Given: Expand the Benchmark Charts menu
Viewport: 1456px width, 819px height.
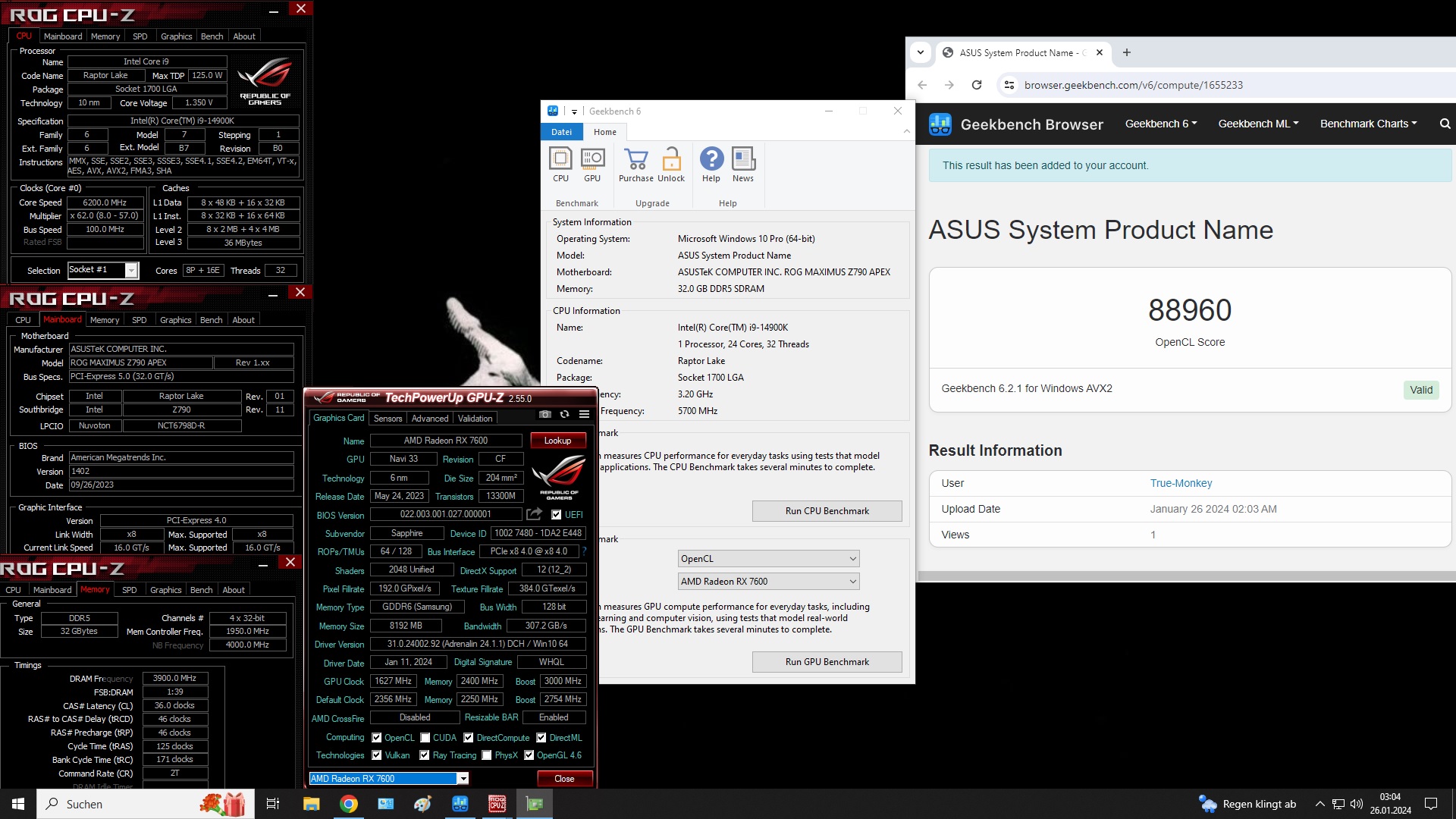Looking at the screenshot, I should point(1368,124).
